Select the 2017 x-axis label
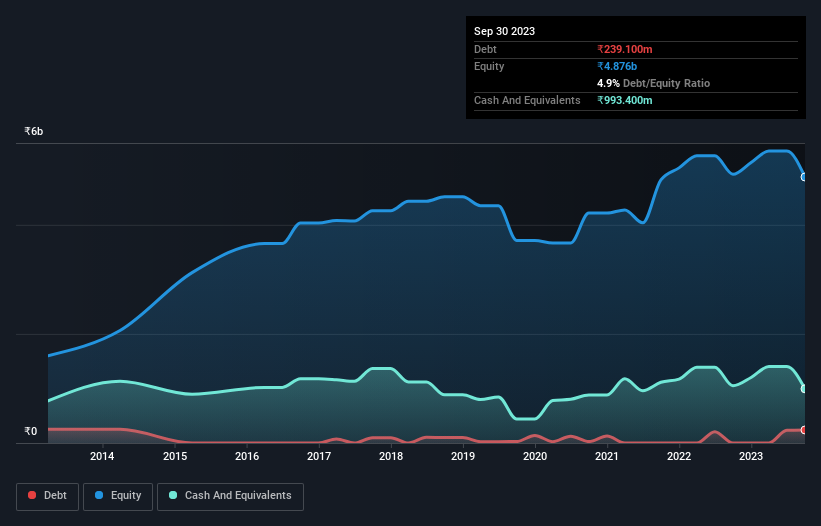The image size is (821, 526). [x=319, y=456]
